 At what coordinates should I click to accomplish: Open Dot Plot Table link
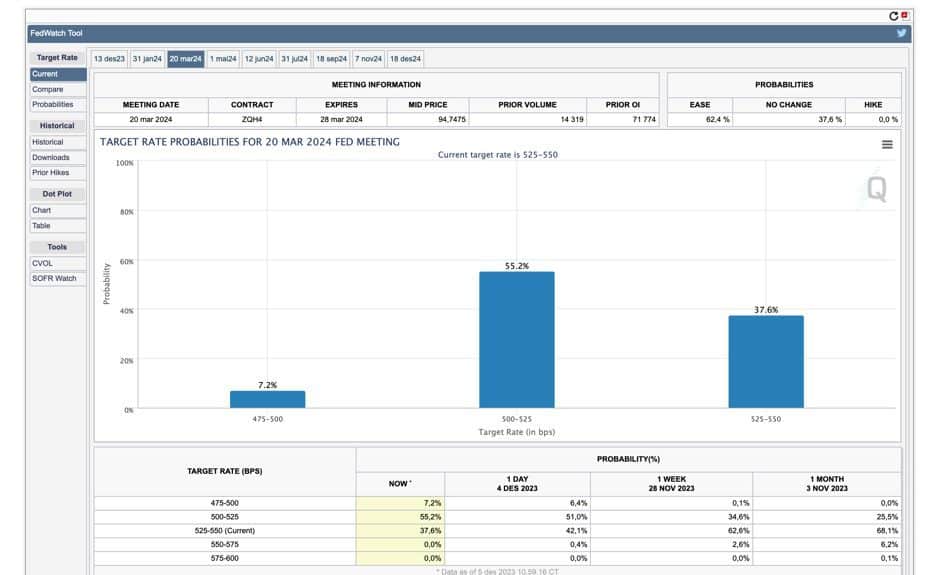click(x=58, y=226)
